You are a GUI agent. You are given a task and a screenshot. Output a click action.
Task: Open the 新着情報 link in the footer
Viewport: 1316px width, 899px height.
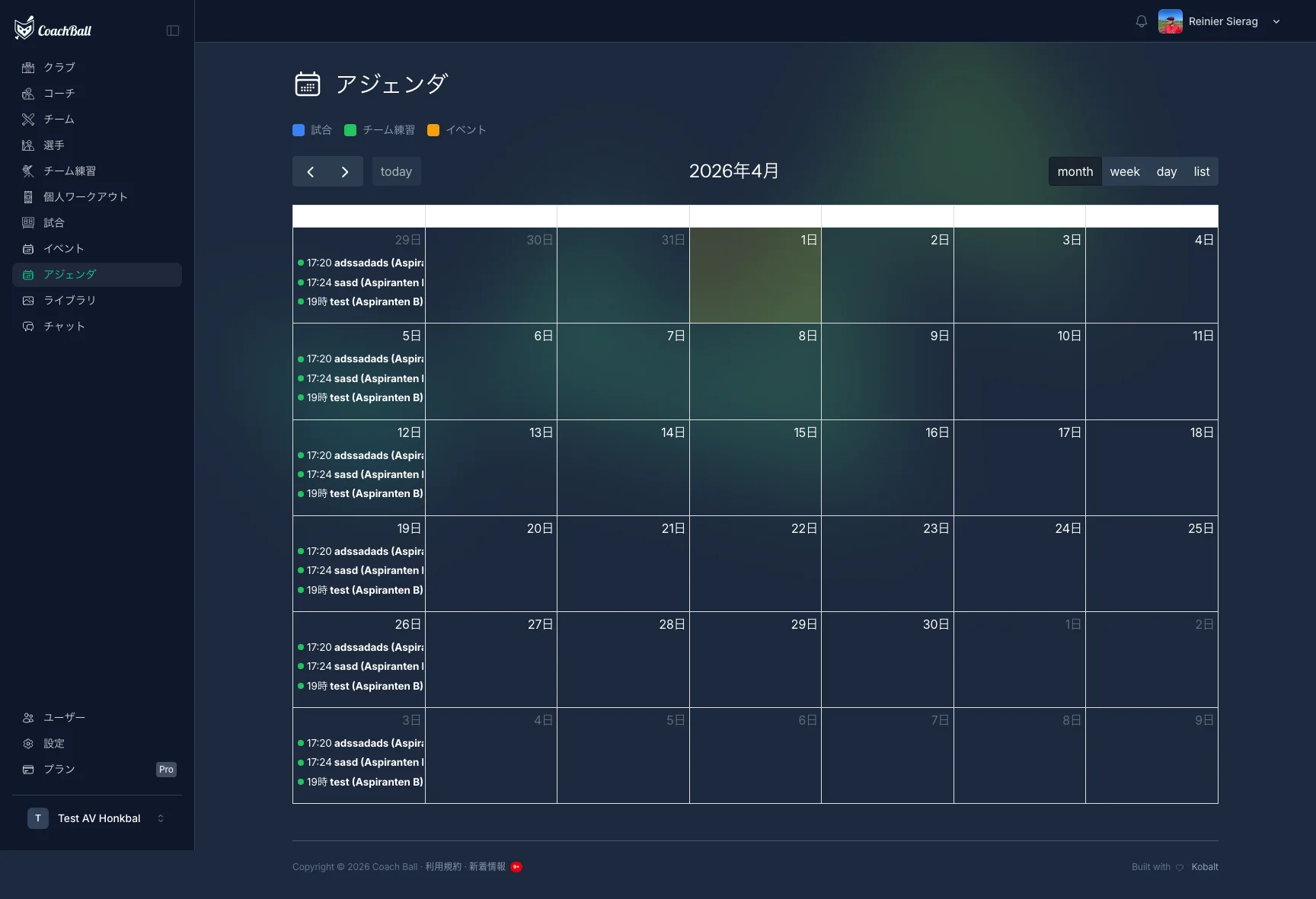[487, 867]
